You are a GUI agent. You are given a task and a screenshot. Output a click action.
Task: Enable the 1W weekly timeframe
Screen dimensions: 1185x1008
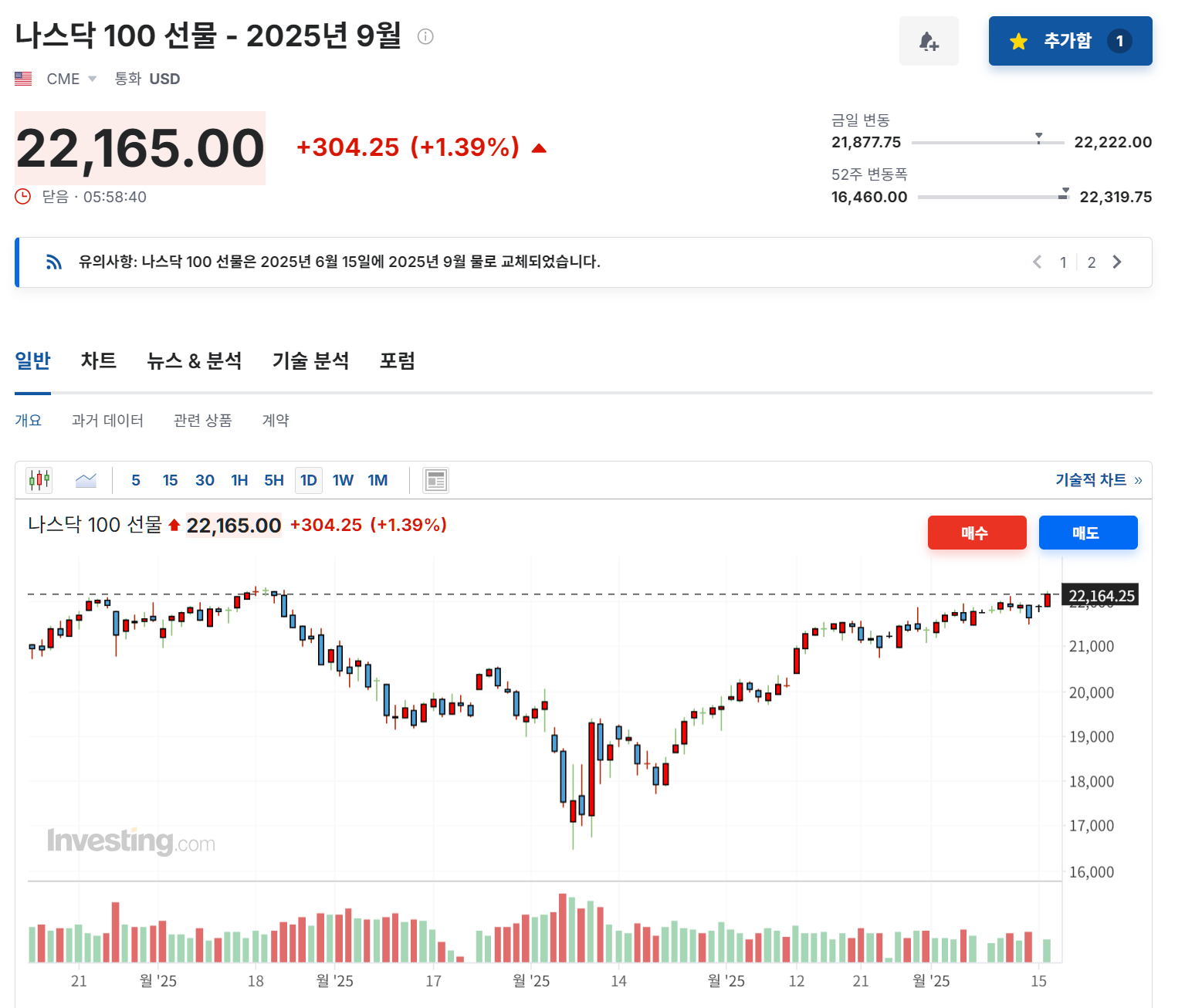point(343,479)
